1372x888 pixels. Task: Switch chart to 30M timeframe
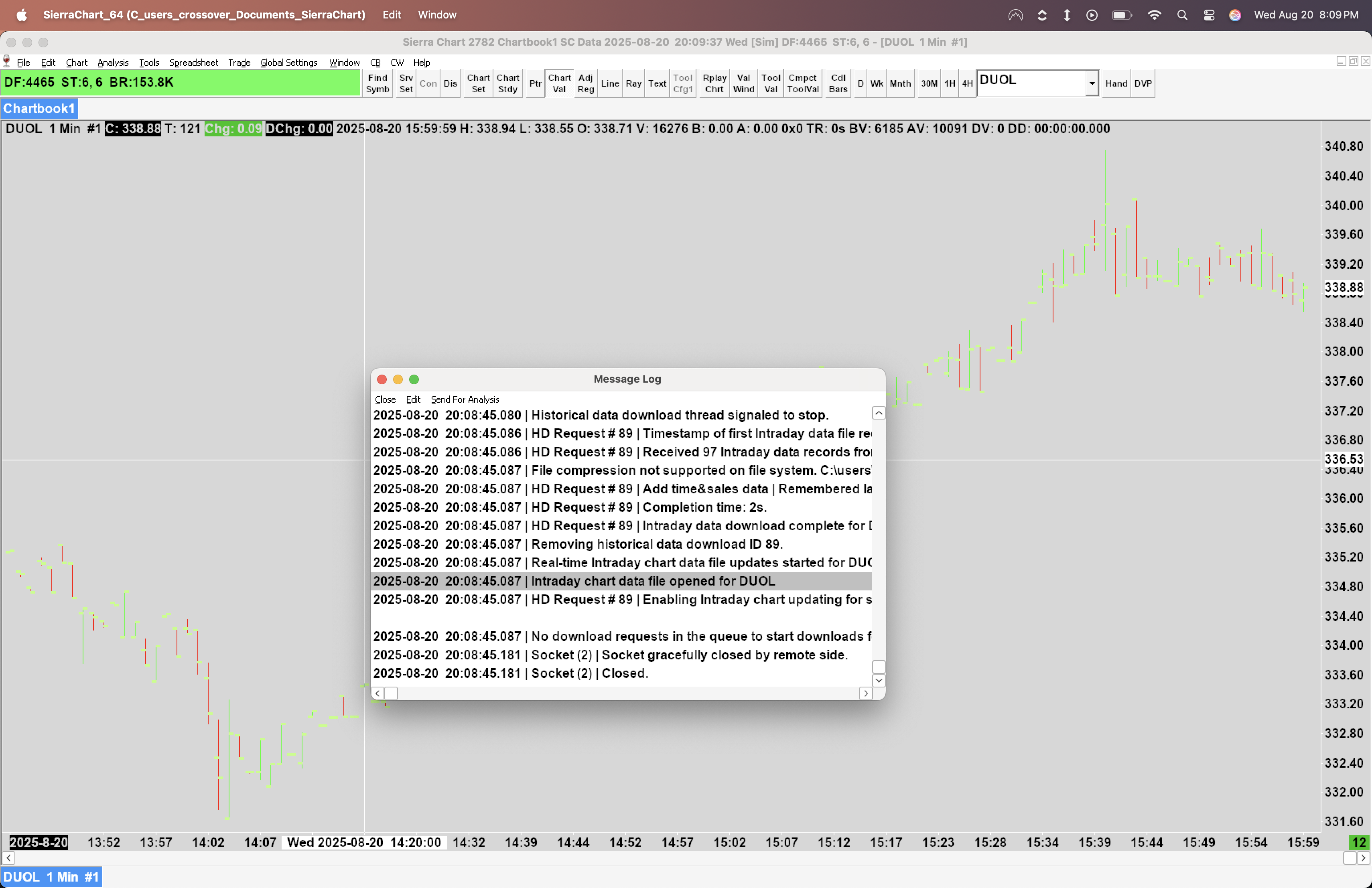click(x=929, y=83)
